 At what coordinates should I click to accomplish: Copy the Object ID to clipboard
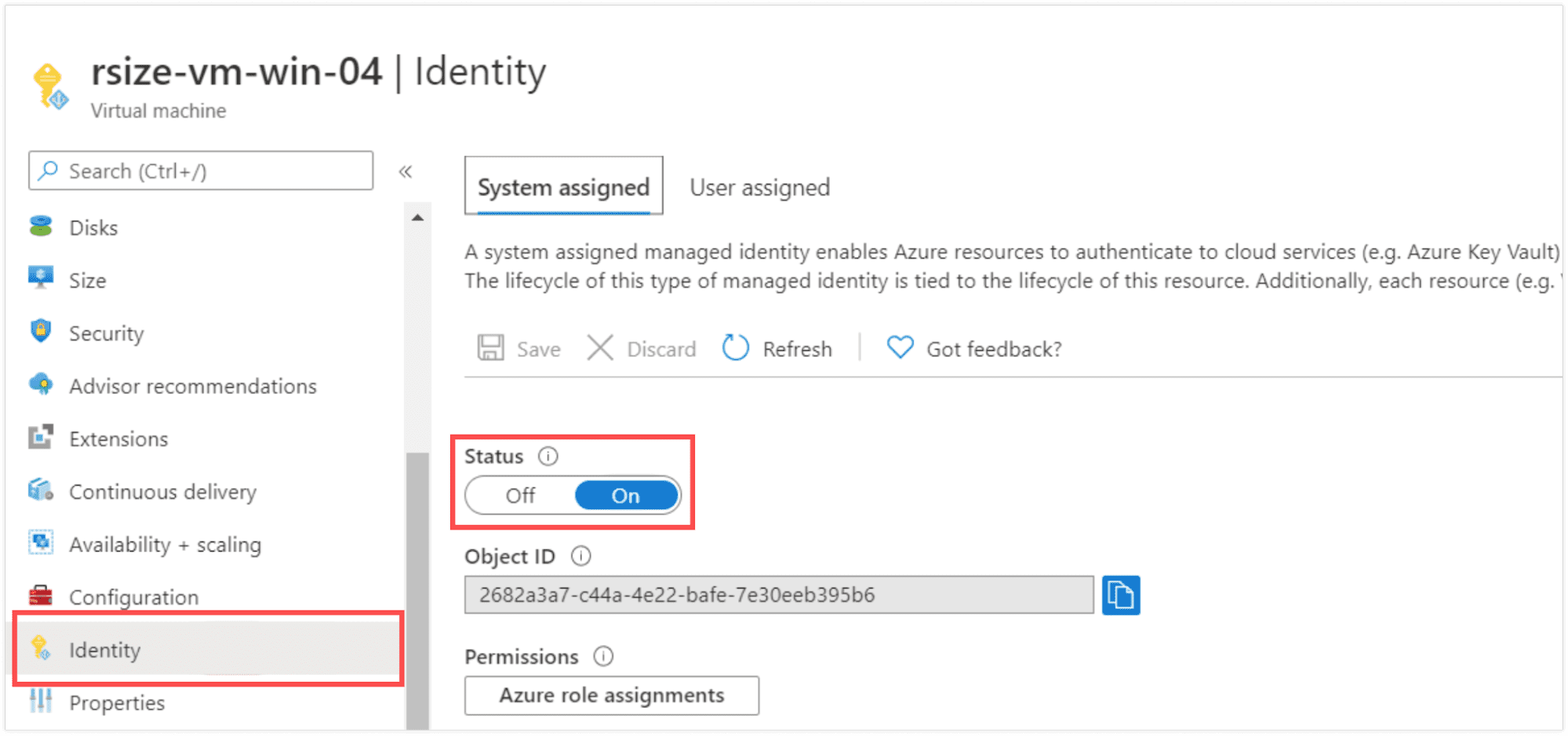point(1120,595)
